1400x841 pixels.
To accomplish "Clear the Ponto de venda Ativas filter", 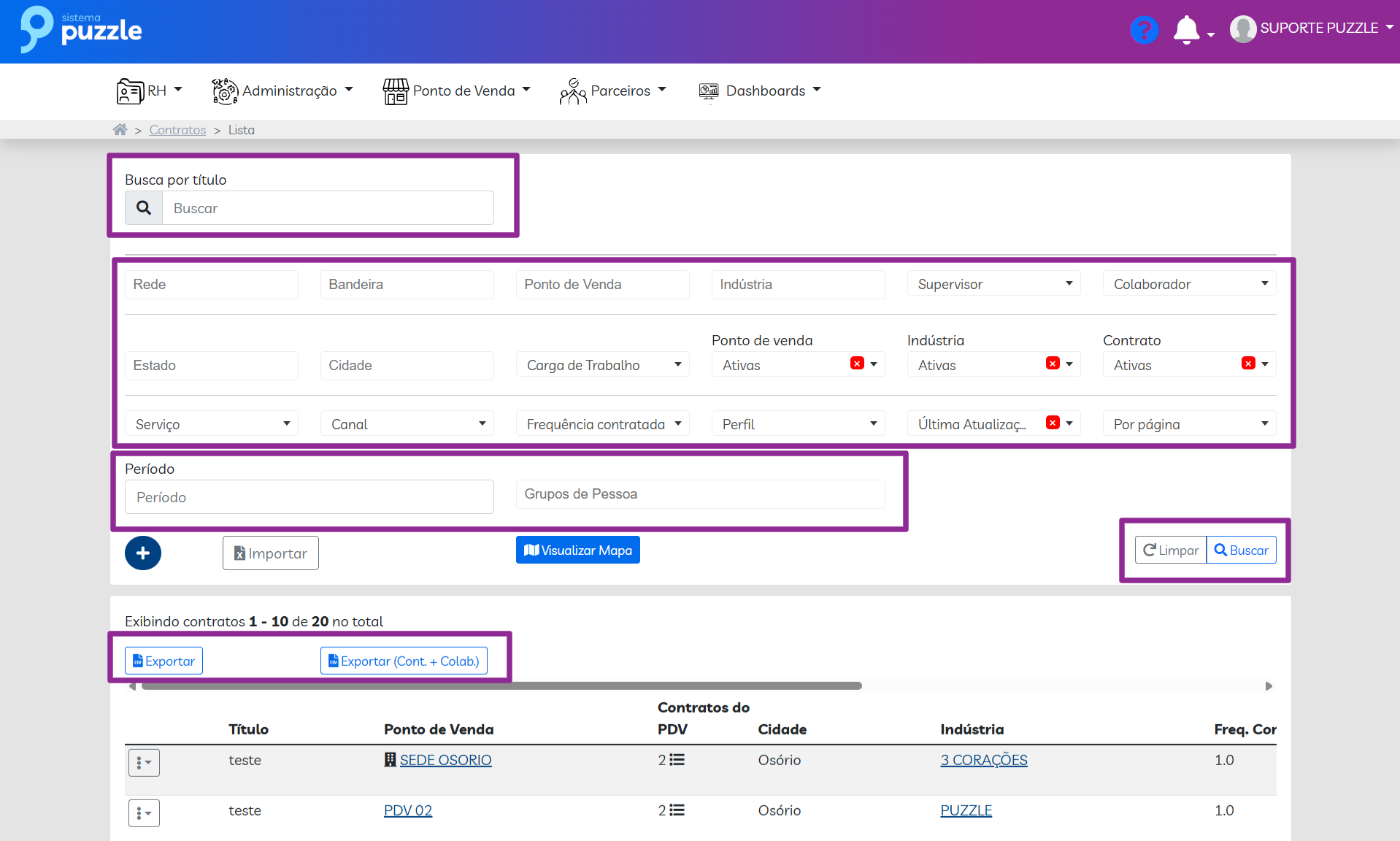I will [857, 364].
